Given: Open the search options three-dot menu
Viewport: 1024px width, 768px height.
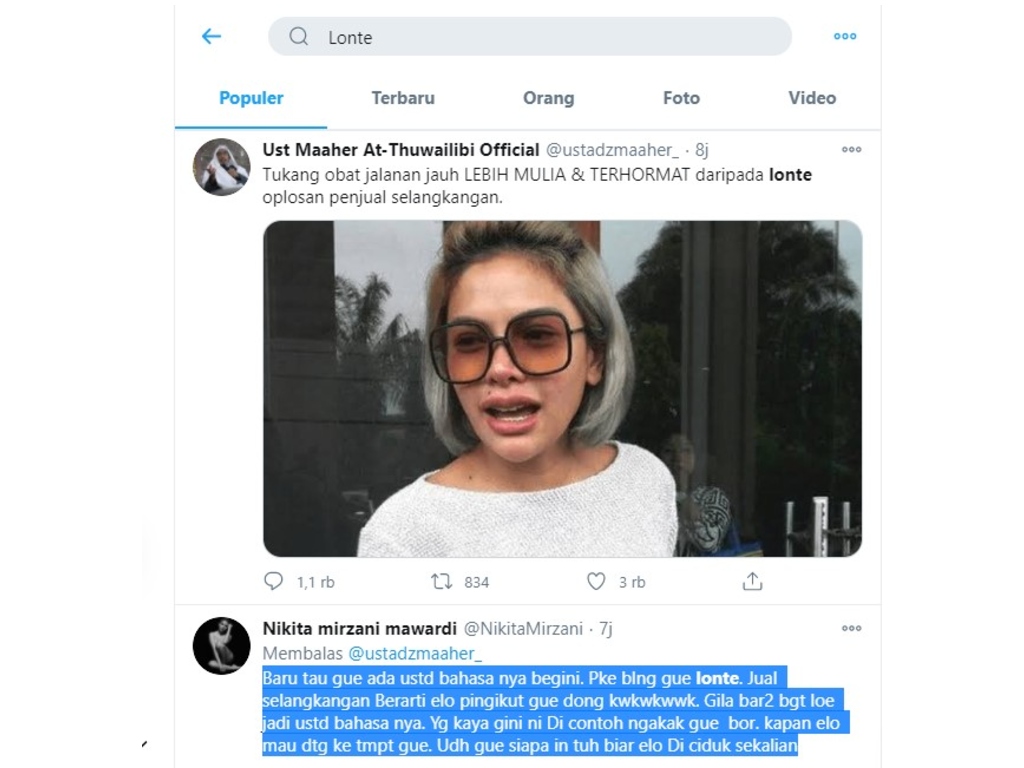Looking at the screenshot, I should 845,37.
